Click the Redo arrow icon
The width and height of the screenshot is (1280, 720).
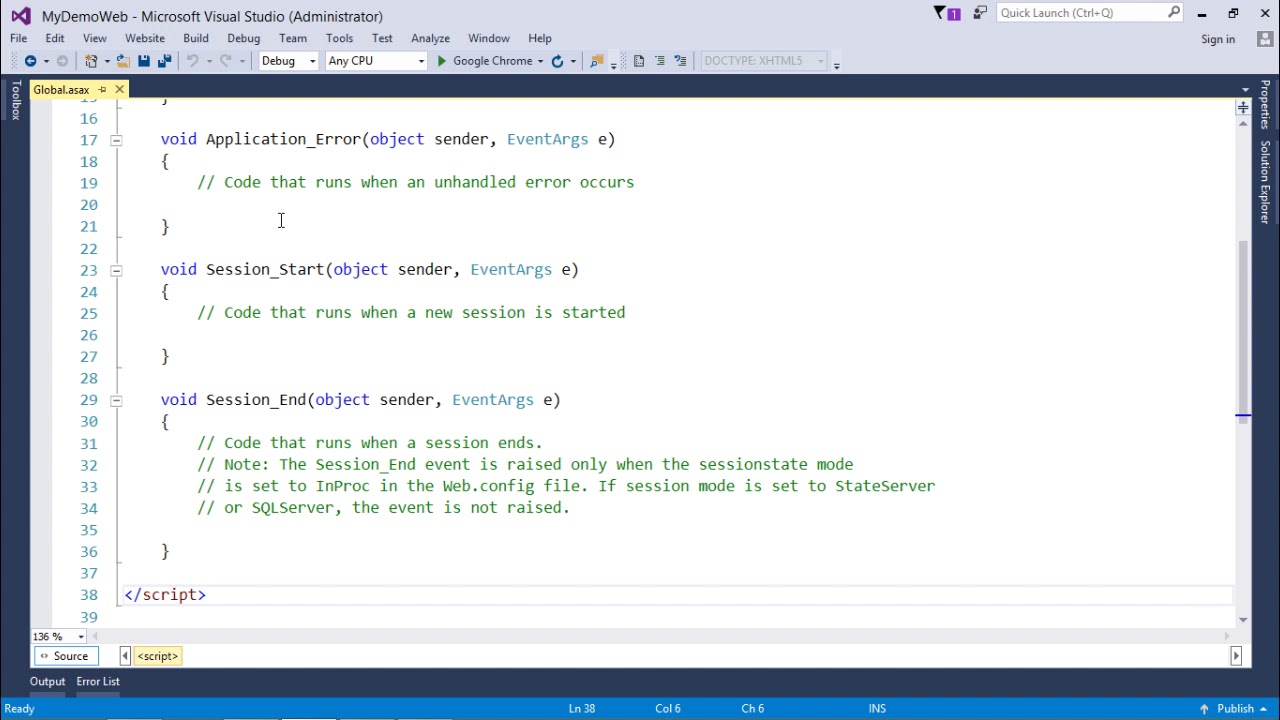[x=226, y=61]
